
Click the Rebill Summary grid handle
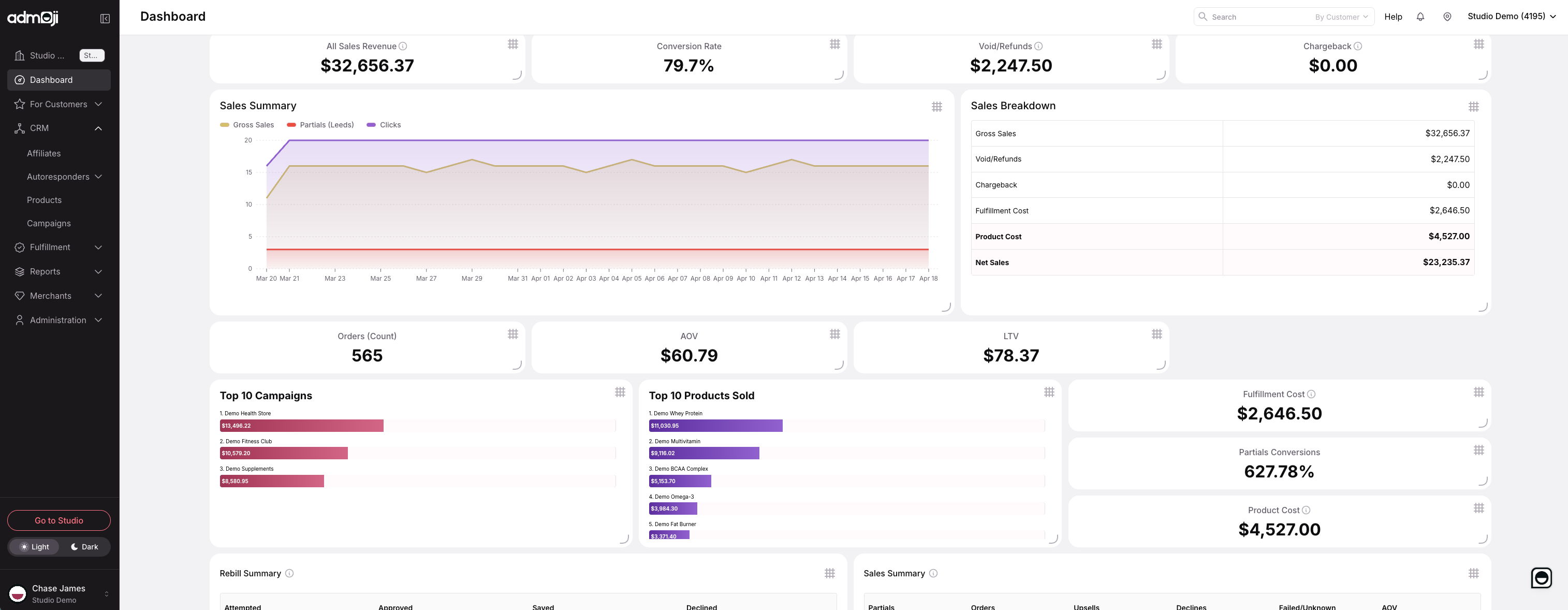point(830,573)
